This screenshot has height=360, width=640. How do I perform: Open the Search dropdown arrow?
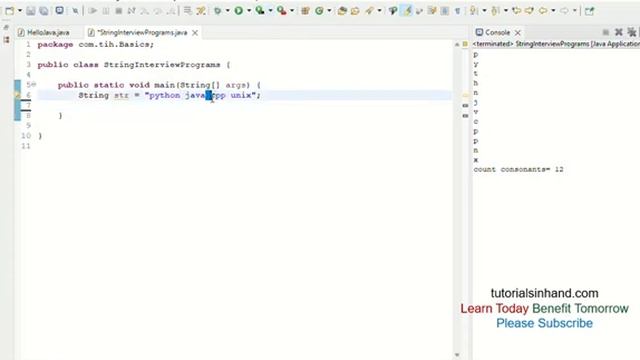click(379, 11)
